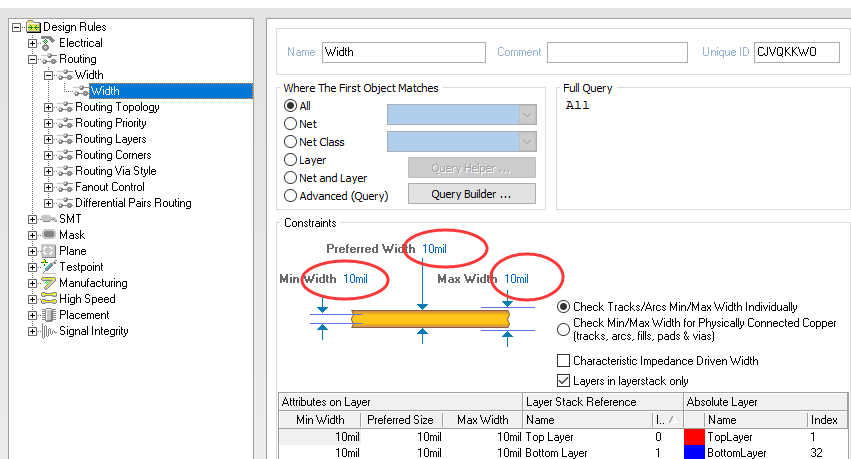Click the Layer Stack Name column header
This screenshot has width=851, height=459.
[x=587, y=420]
